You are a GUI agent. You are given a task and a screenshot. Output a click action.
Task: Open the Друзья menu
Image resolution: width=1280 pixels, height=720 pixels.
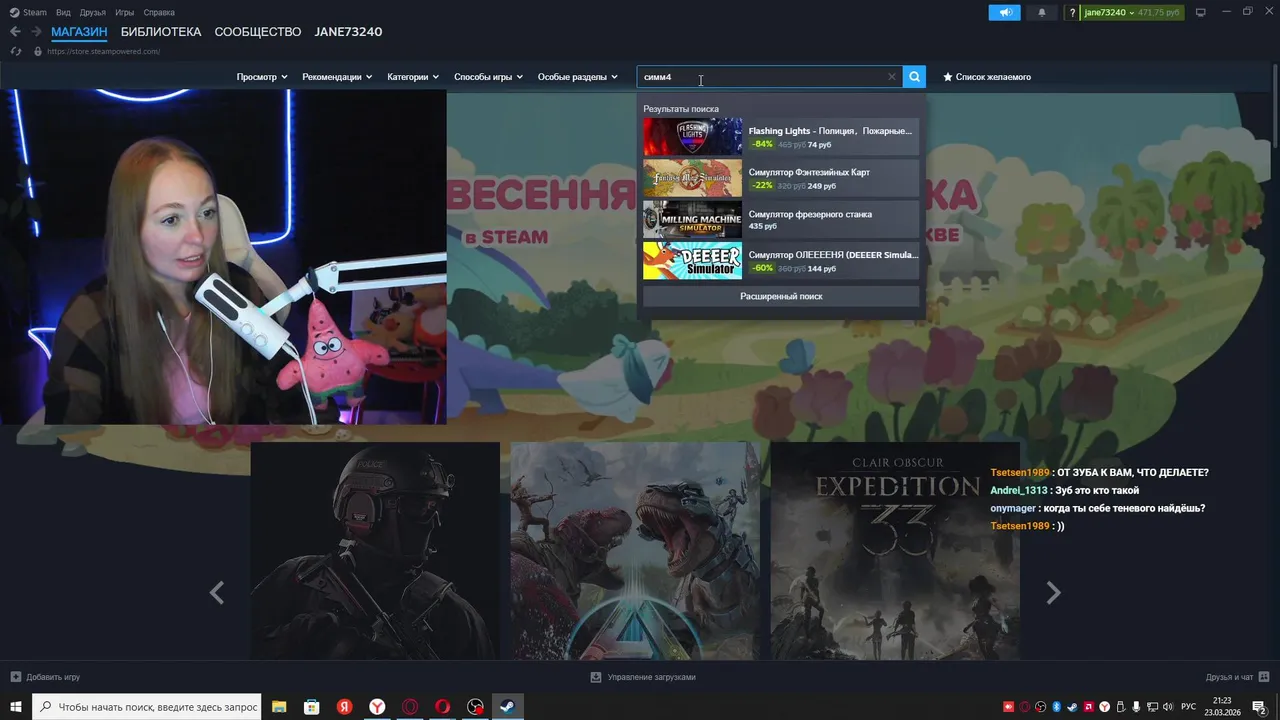tap(92, 12)
